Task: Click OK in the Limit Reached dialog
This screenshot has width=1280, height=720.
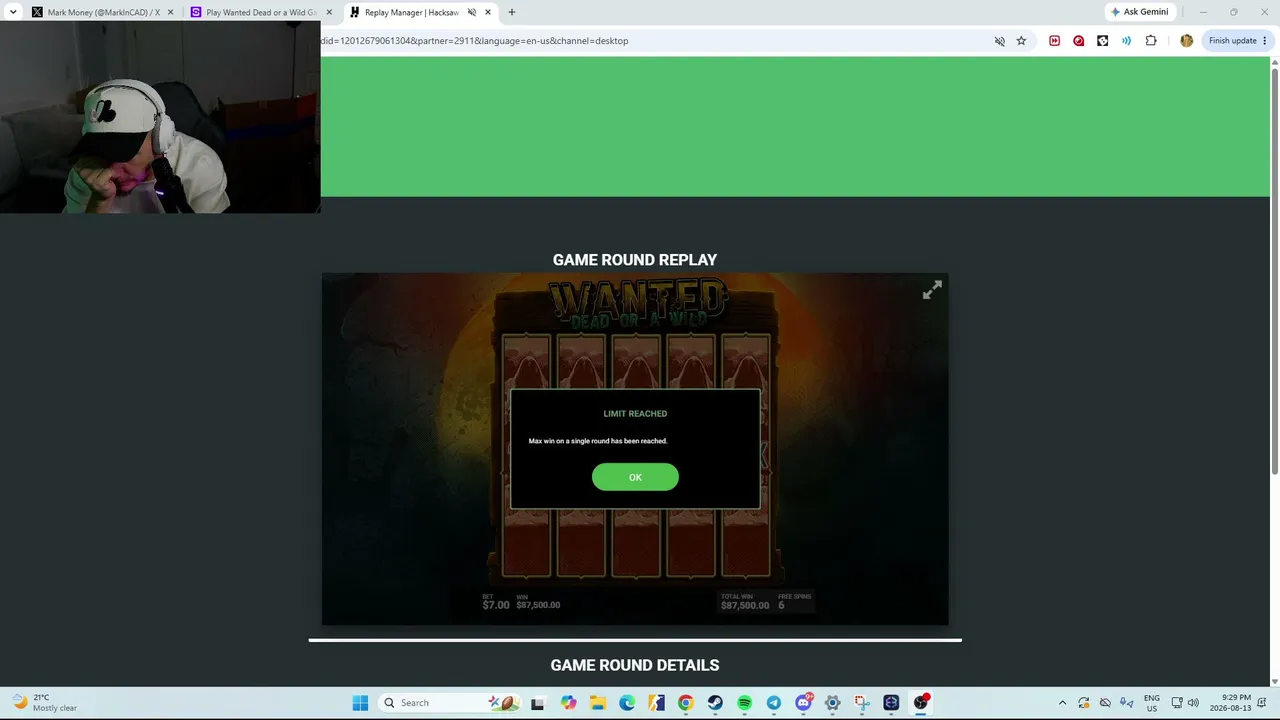Action: [x=635, y=477]
